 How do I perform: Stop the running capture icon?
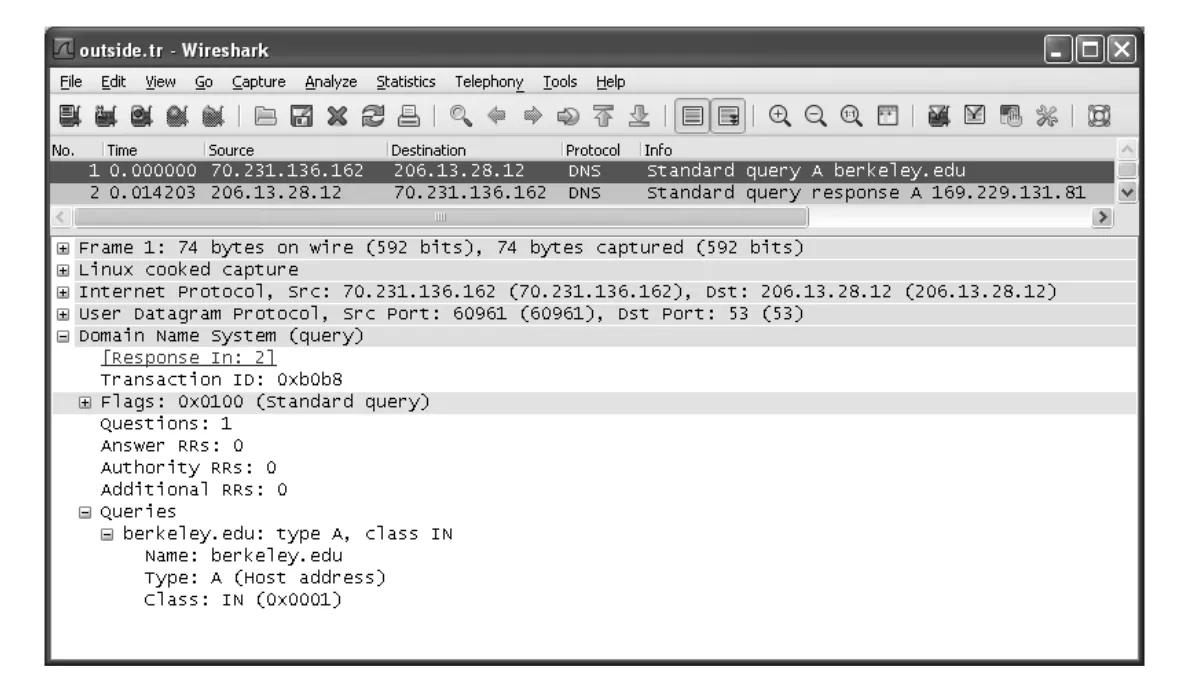click(x=177, y=116)
